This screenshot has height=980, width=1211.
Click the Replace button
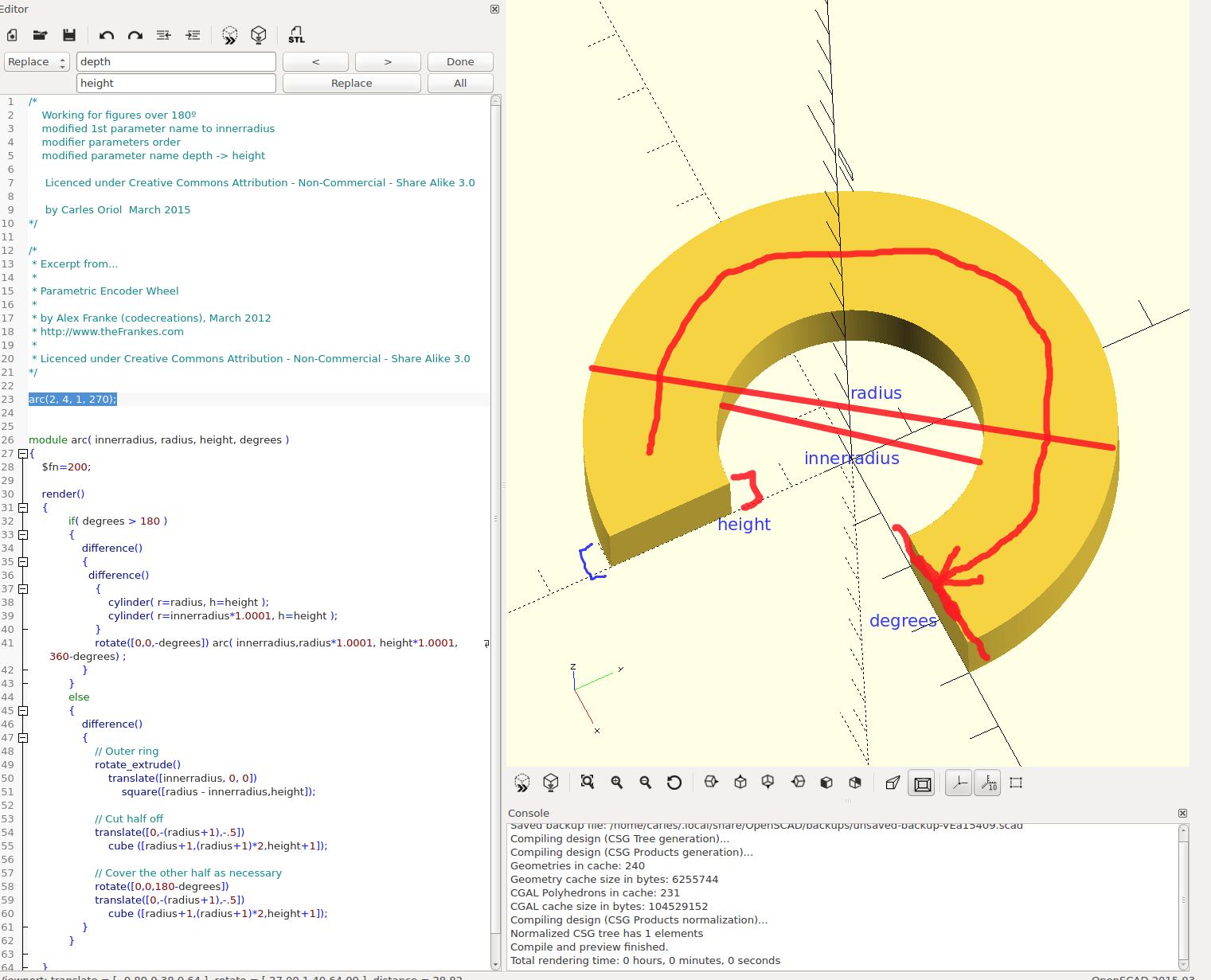tap(352, 84)
